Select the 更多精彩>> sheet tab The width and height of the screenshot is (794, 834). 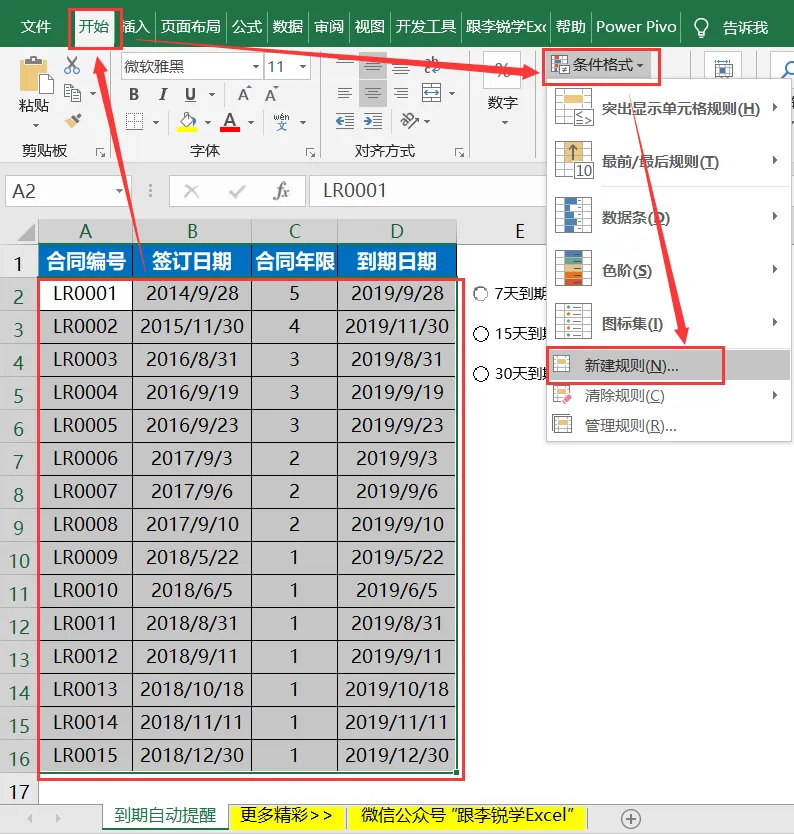coord(286,815)
